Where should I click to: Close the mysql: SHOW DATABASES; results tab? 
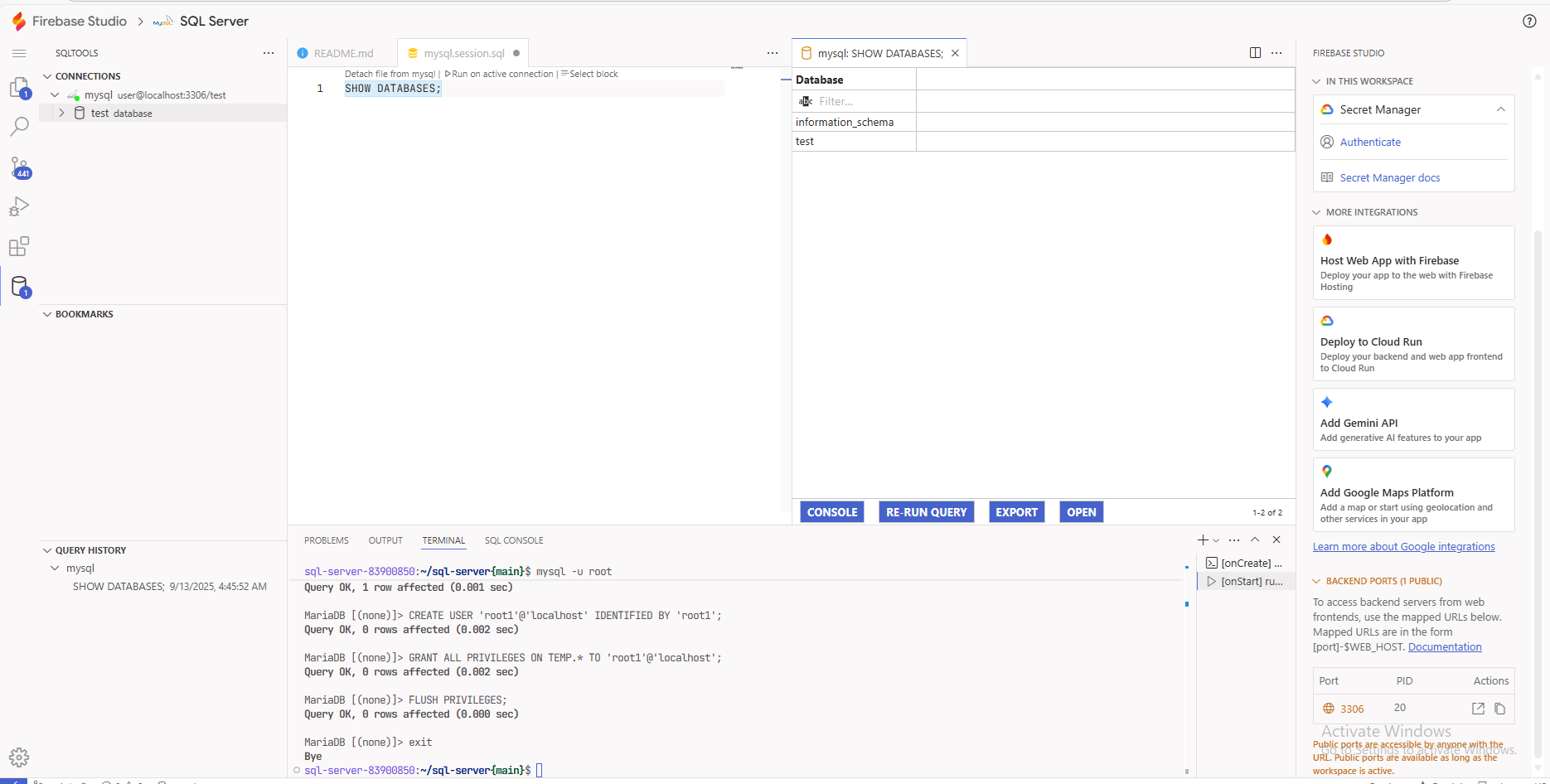955,53
